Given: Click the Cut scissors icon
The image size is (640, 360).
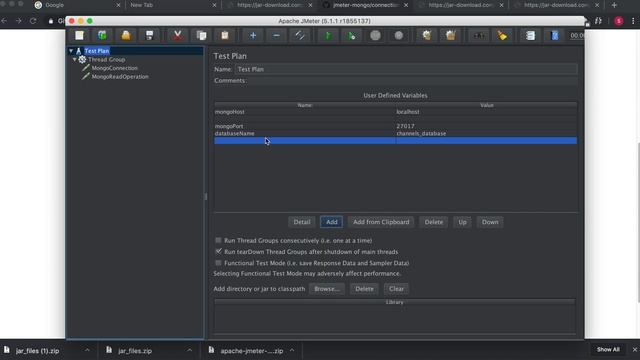Looking at the screenshot, I should [178, 36].
